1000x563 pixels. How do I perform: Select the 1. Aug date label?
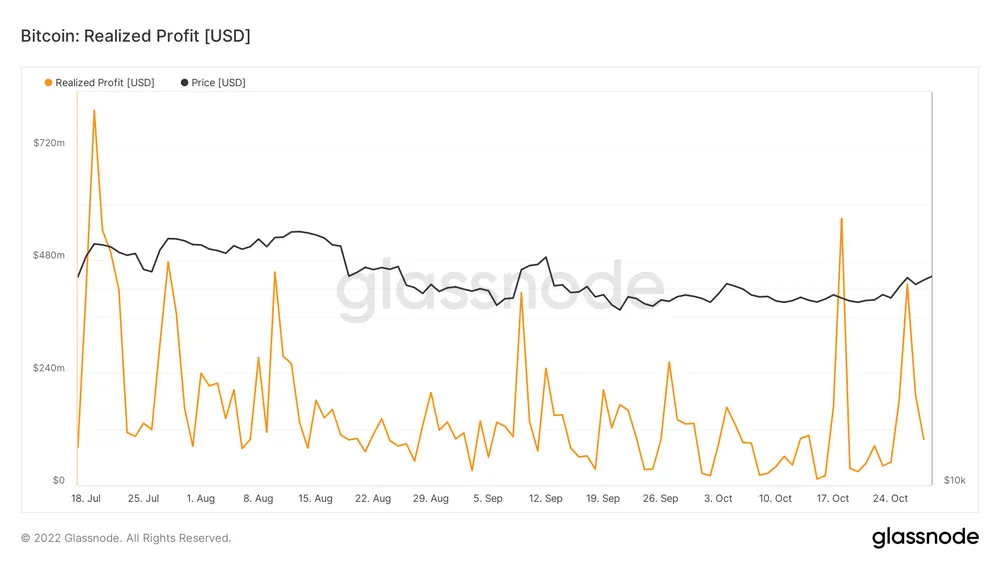click(x=200, y=498)
